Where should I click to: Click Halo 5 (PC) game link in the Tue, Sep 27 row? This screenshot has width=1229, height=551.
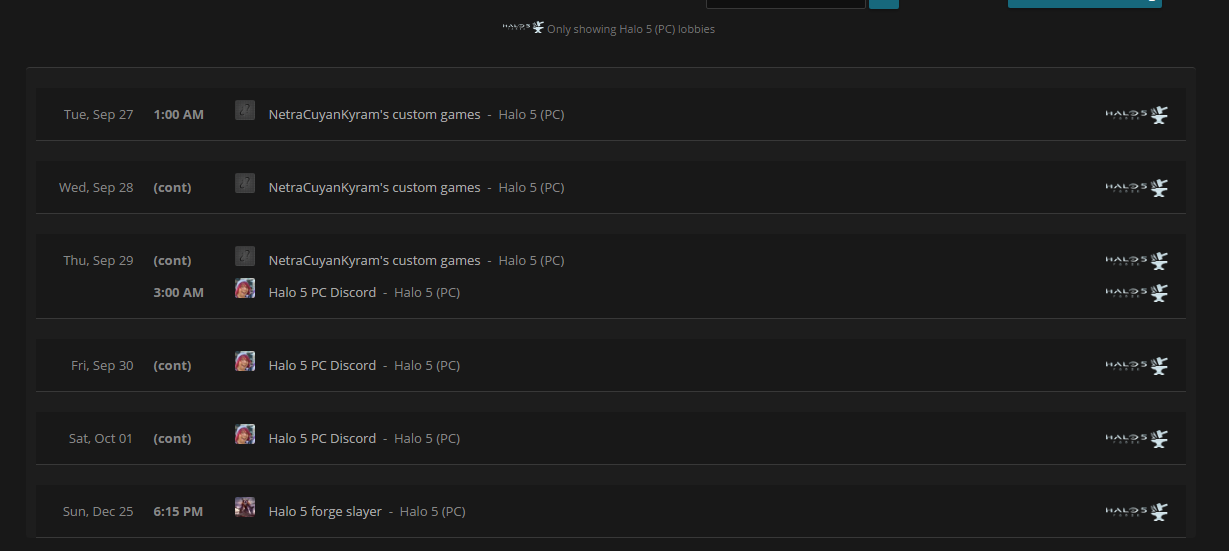pyautogui.click(x=531, y=115)
